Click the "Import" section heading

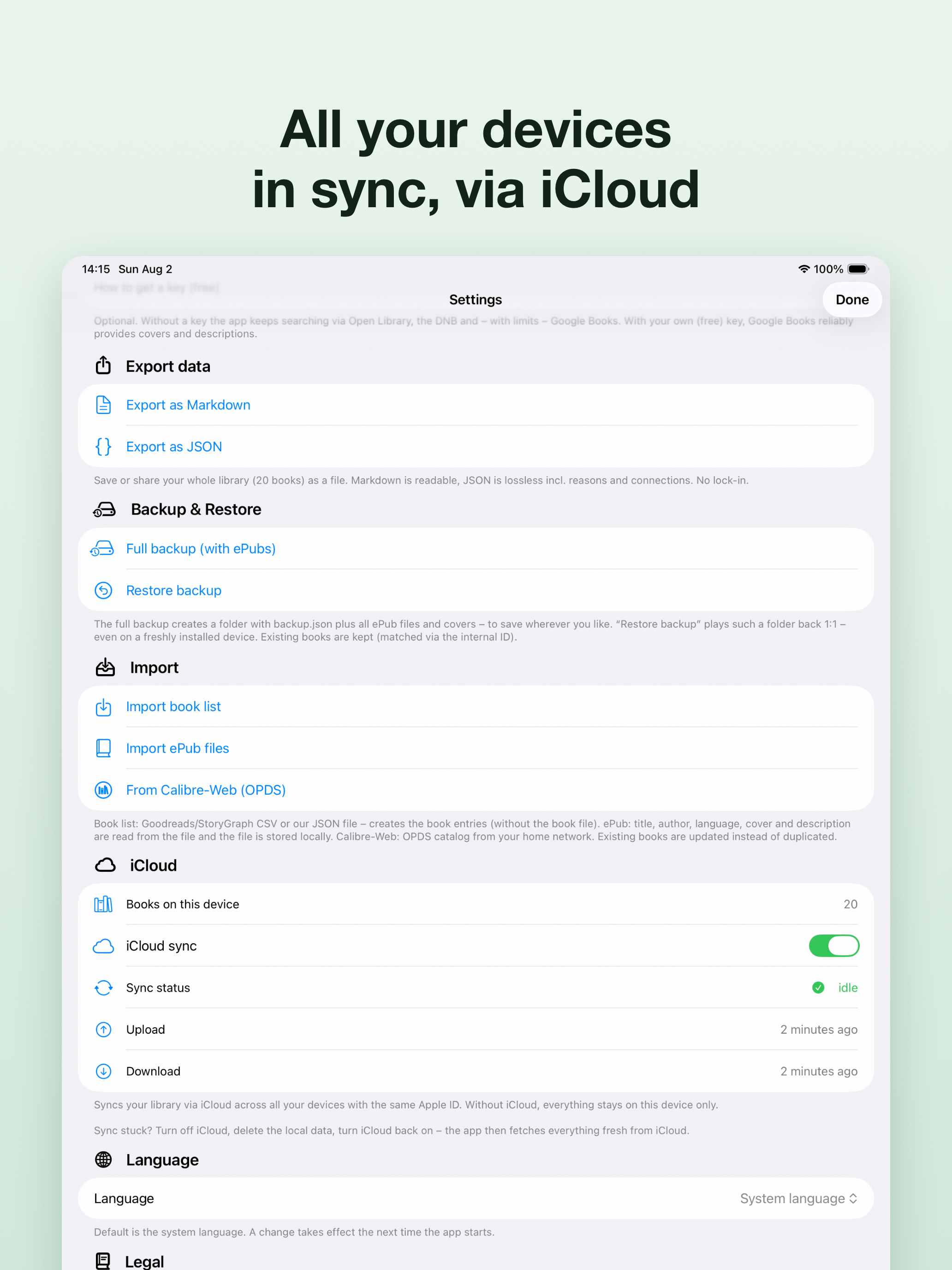(x=155, y=668)
